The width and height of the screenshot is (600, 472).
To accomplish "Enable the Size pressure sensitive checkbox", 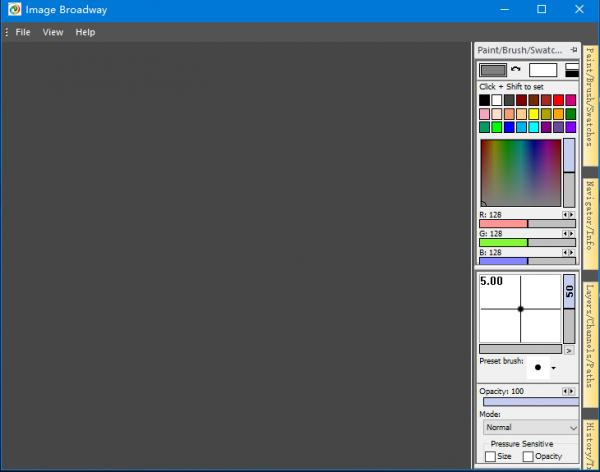I will coord(490,456).
